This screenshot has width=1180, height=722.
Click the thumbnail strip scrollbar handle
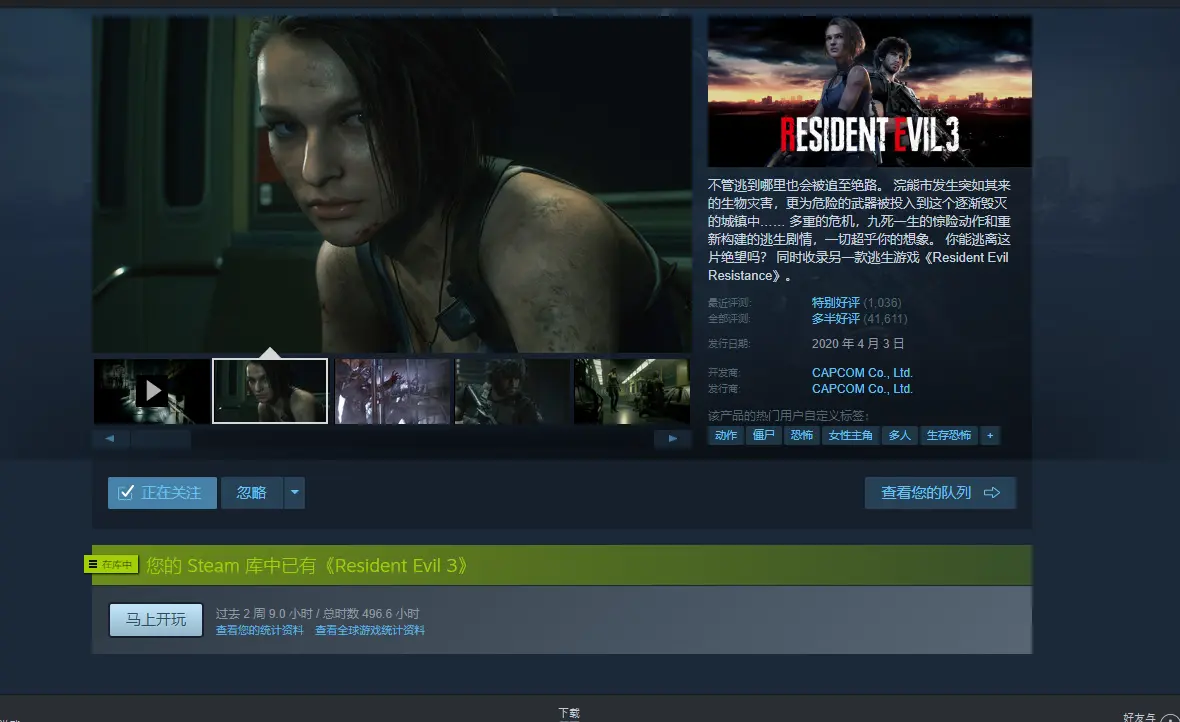(x=160, y=438)
